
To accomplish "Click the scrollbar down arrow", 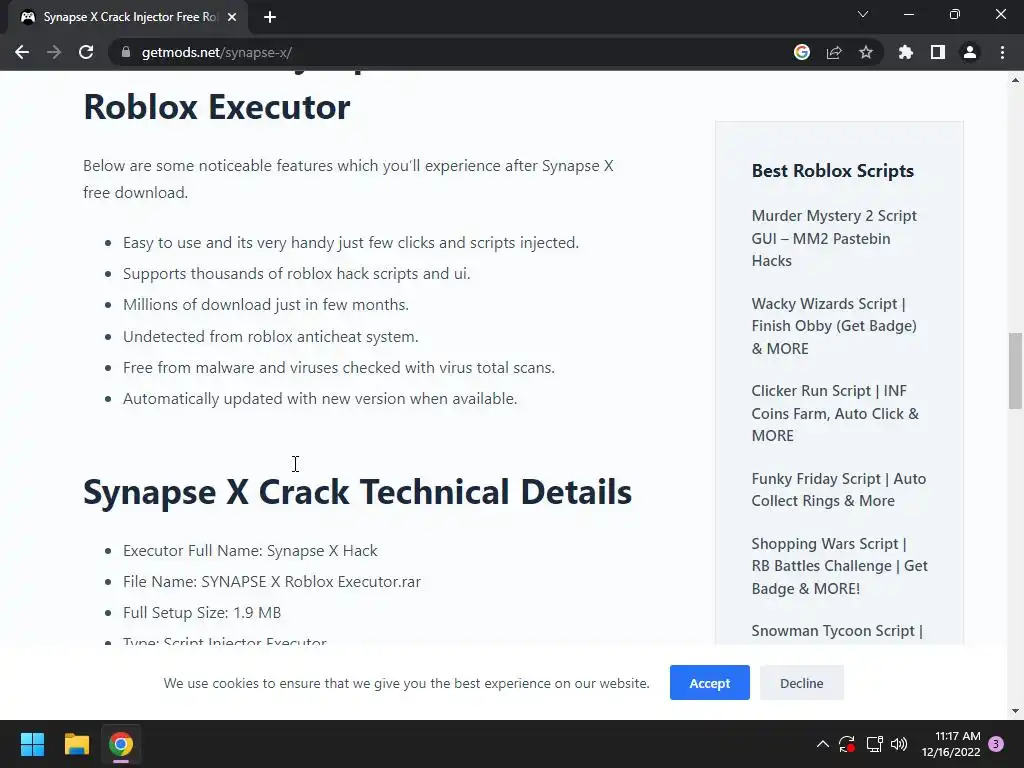I will [1015, 711].
